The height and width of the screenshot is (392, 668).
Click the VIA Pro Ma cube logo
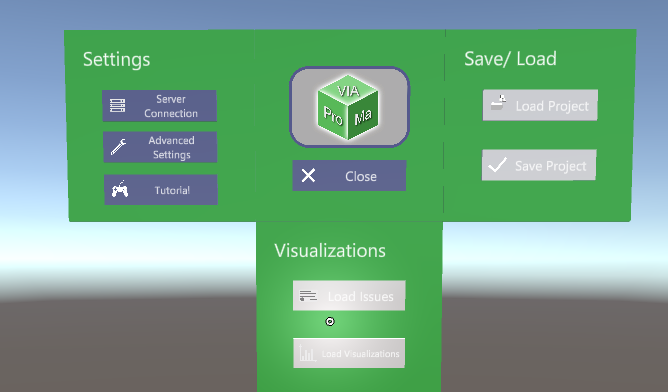coord(349,107)
